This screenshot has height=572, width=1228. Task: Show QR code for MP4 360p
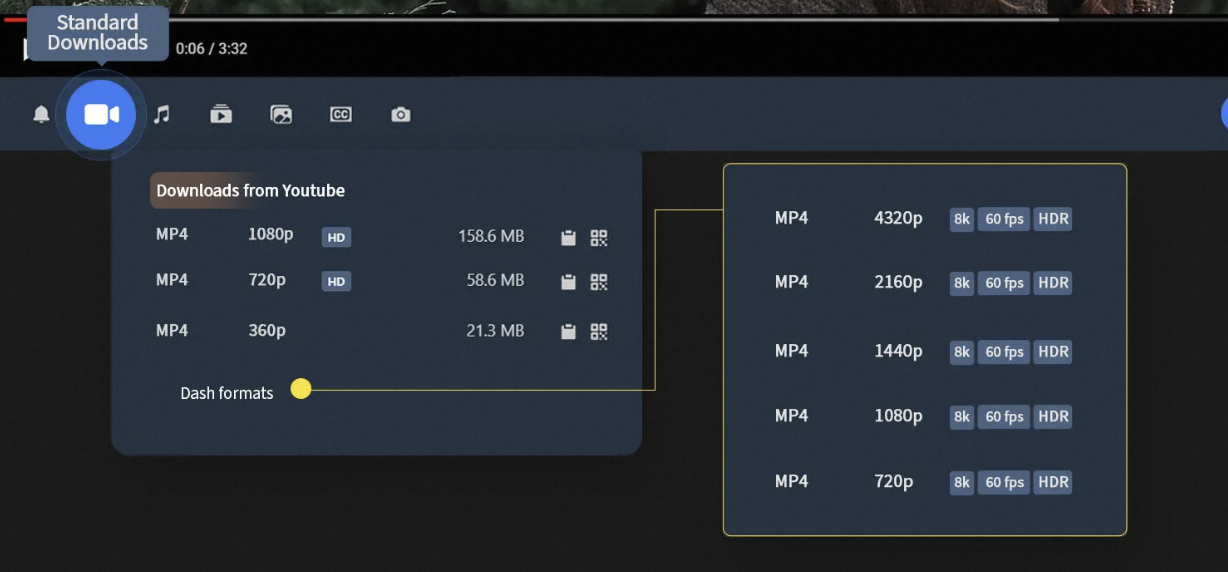599,331
